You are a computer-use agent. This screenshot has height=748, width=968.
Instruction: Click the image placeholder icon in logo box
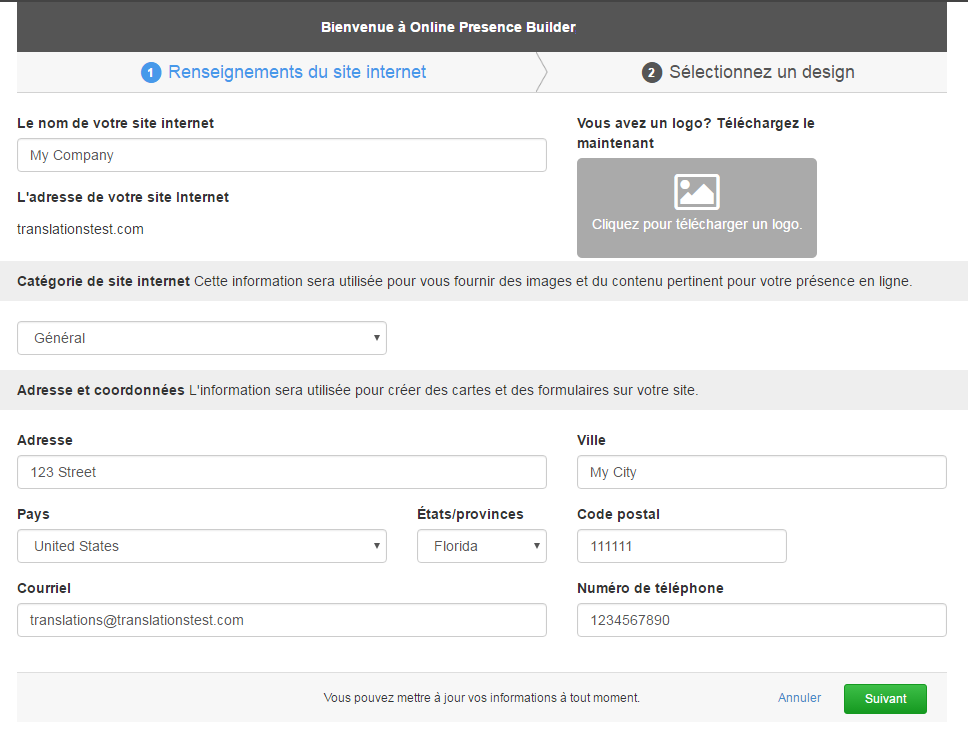[x=696, y=191]
